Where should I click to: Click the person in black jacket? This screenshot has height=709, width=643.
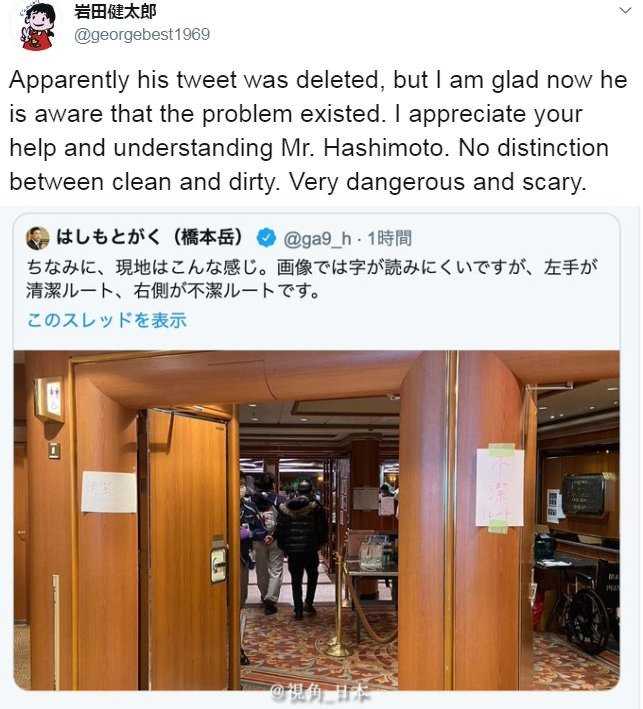click(x=301, y=548)
